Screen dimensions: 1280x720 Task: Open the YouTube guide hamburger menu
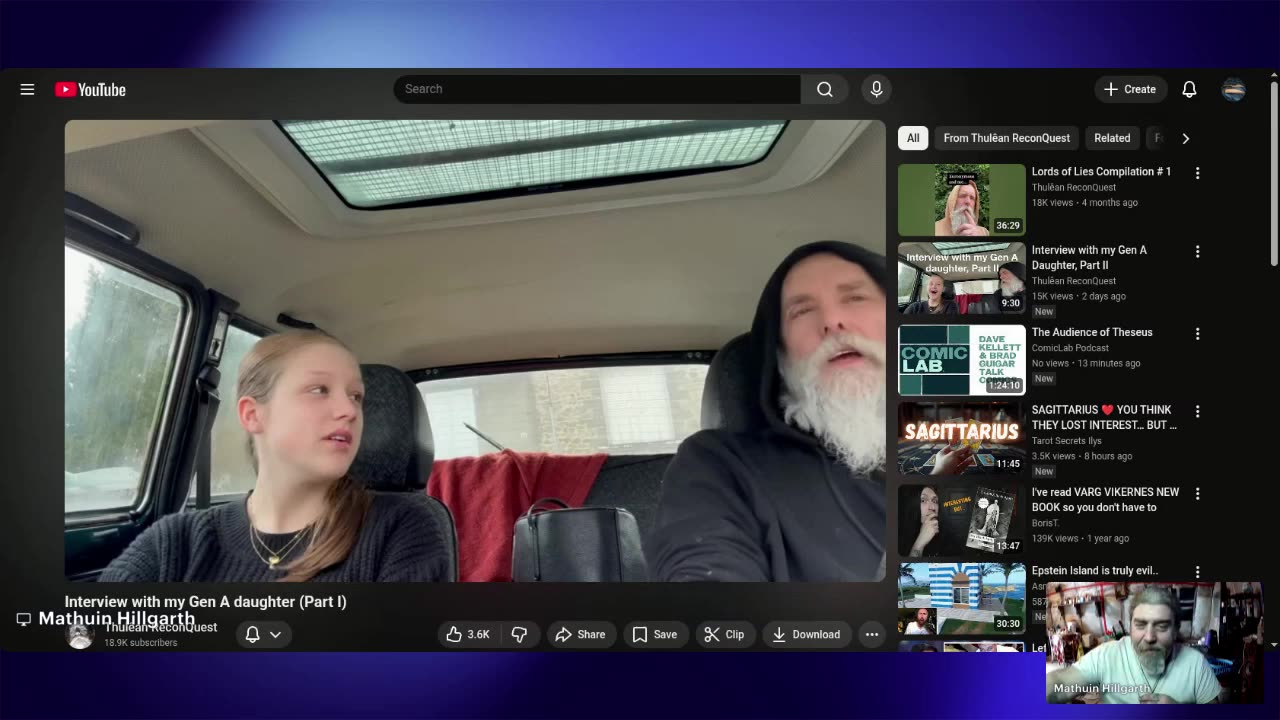27,89
